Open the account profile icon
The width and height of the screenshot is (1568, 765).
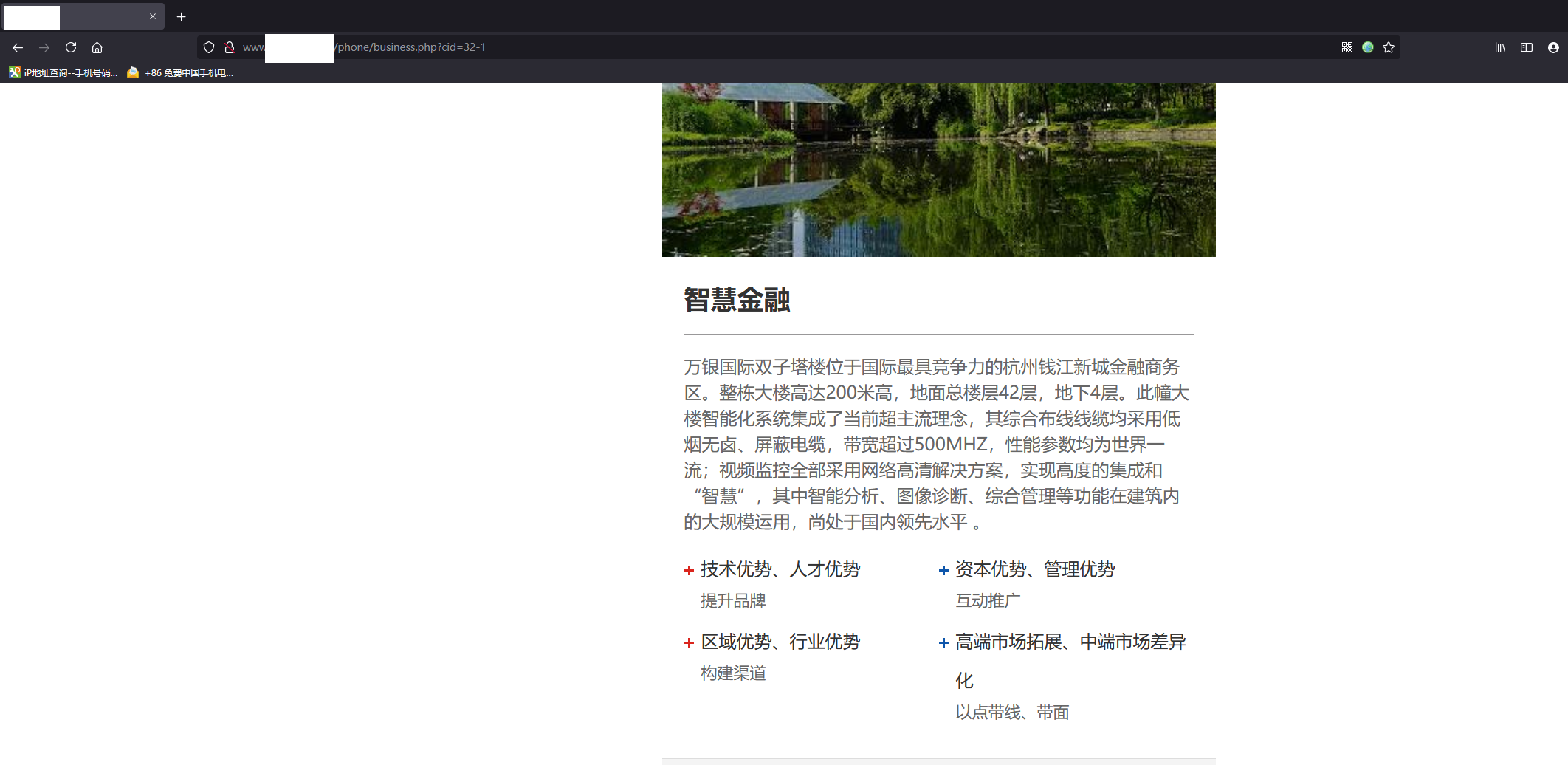1553,47
